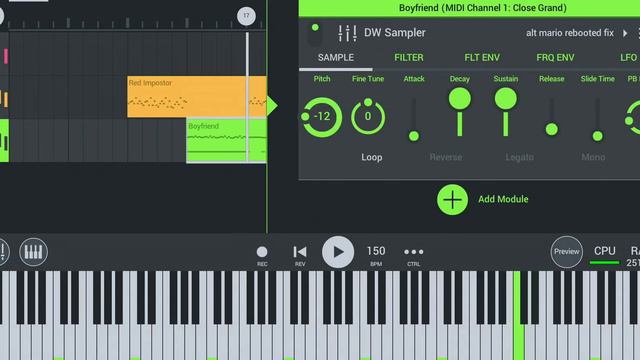Viewport: 640px width, 360px height.
Task: Switch to the FLT ENV tab
Action: [482, 58]
